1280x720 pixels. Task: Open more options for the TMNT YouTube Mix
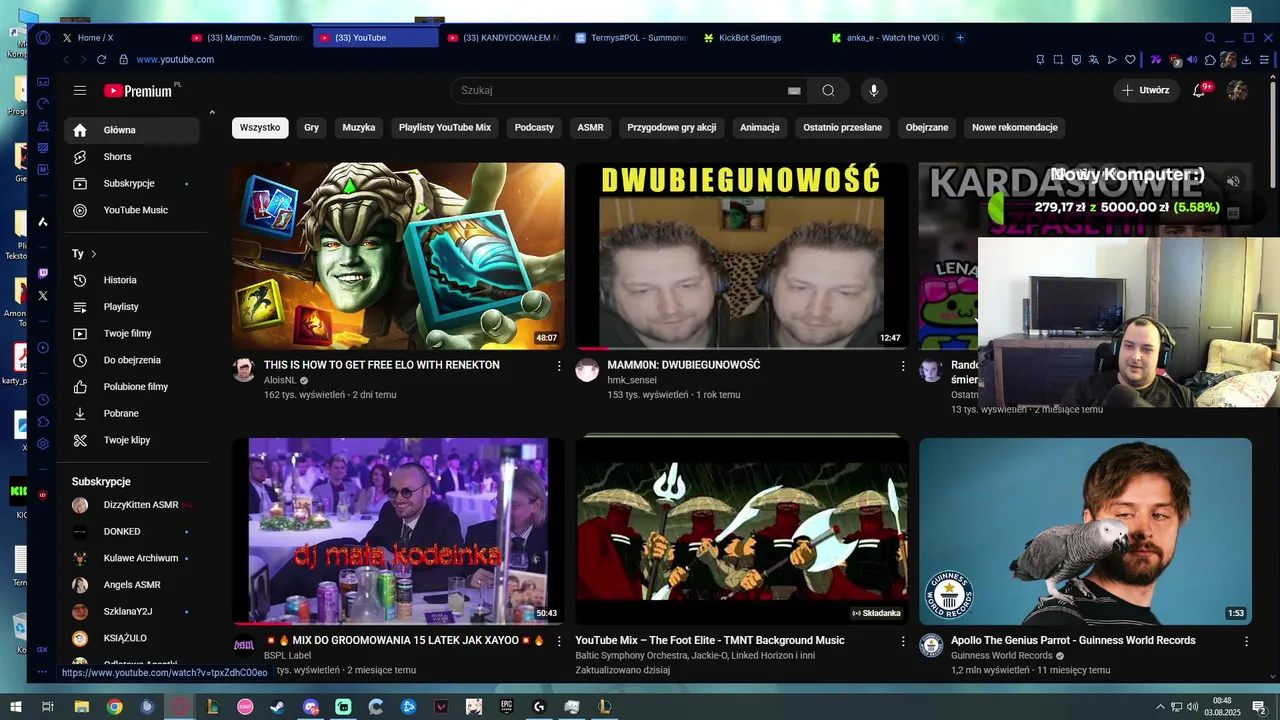coord(903,641)
